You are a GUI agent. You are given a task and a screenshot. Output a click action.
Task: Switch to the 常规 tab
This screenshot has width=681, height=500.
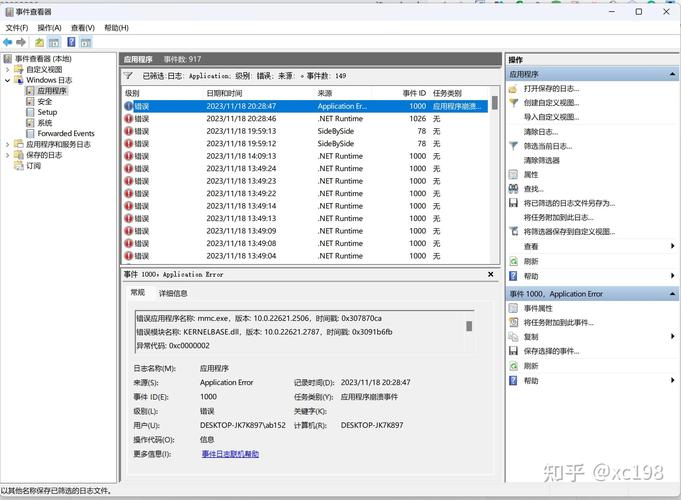click(x=138, y=292)
